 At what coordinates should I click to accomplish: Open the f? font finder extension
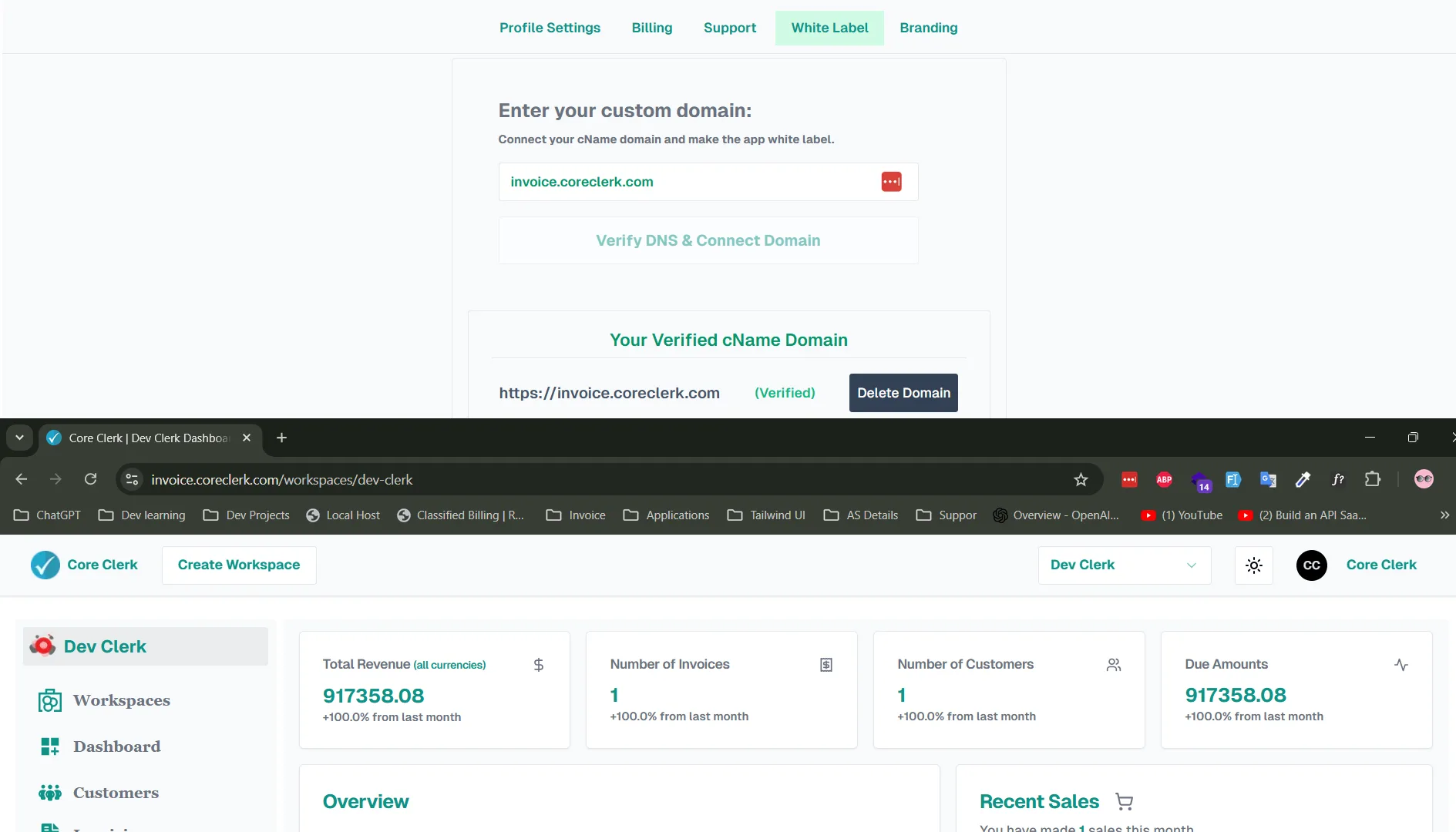pyautogui.click(x=1338, y=479)
